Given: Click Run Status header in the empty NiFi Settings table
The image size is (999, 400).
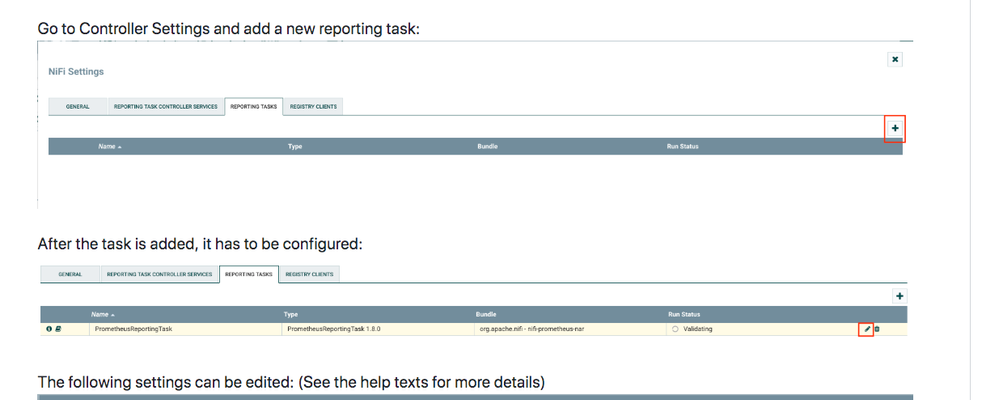Looking at the screenshot, I should (682, 146).
